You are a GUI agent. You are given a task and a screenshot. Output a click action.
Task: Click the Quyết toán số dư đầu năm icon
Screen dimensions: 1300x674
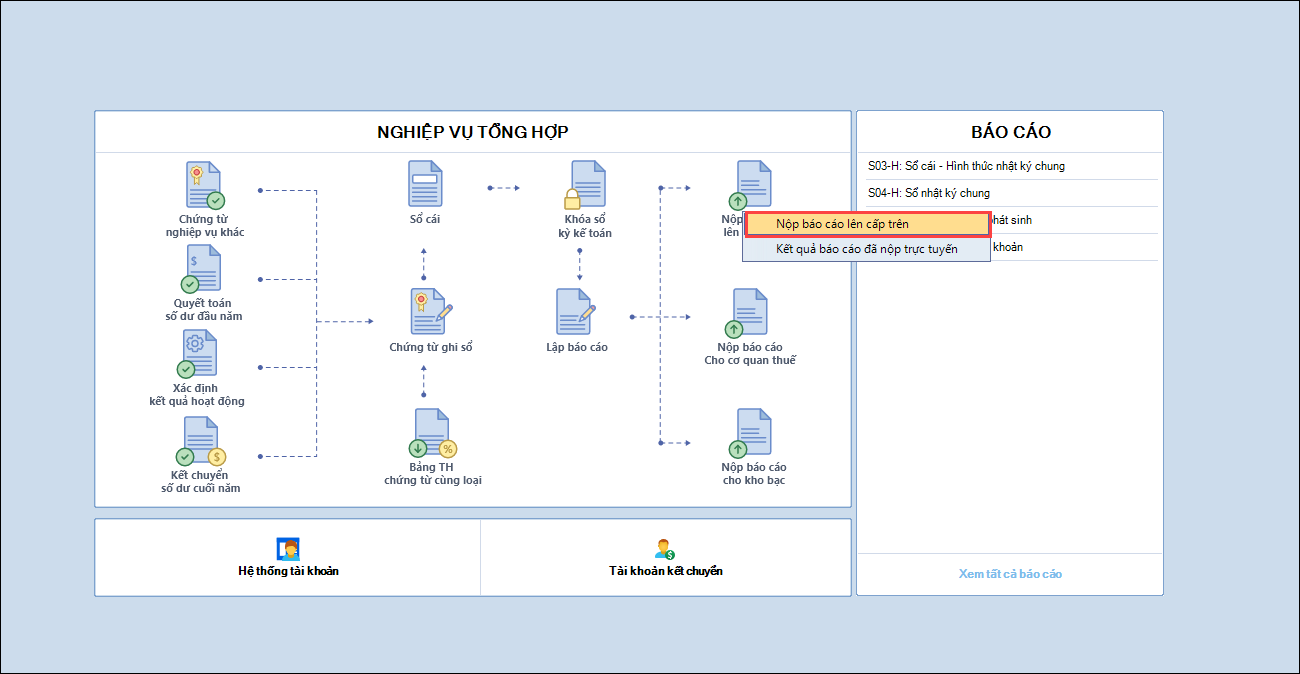[204, 269]
